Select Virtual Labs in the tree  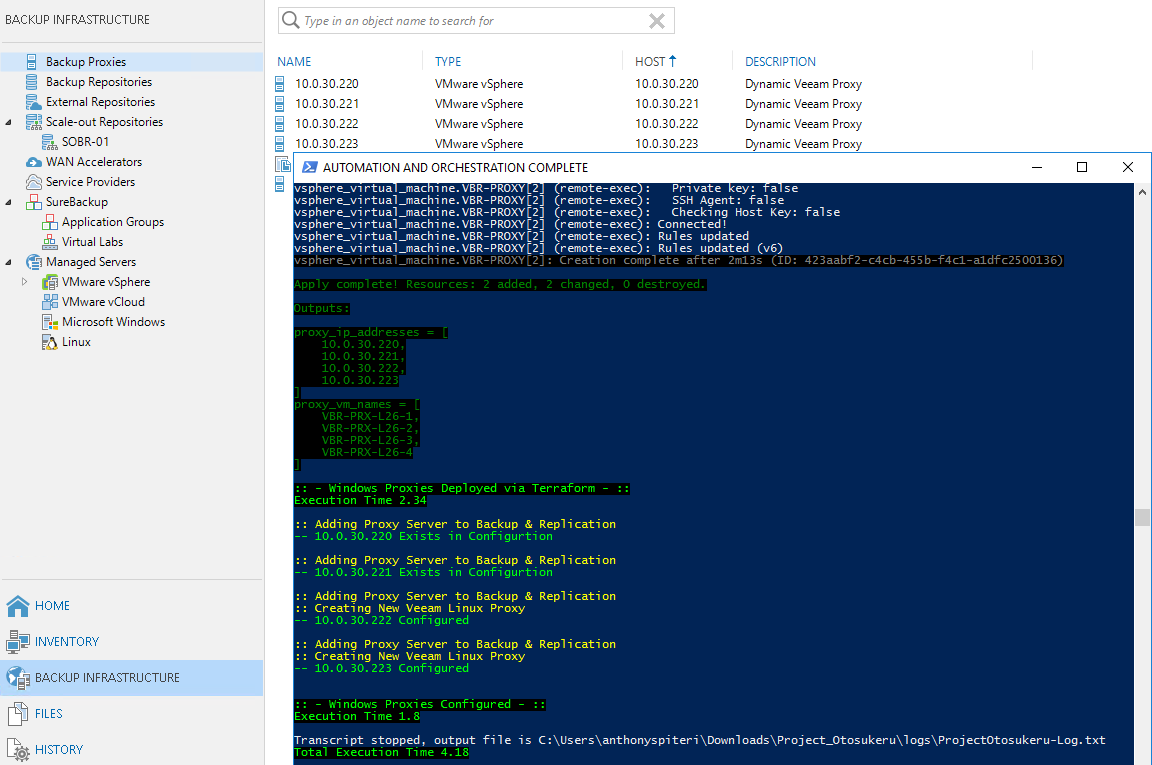coord(93,242)
